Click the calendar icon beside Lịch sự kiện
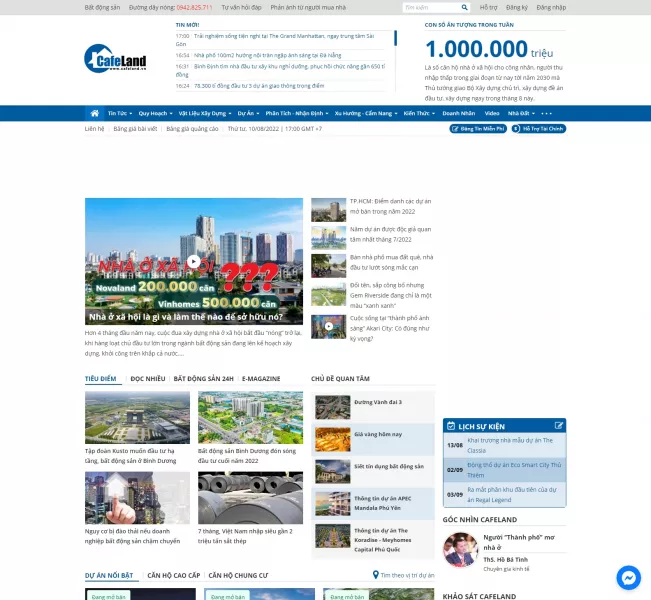 point(451,426)
